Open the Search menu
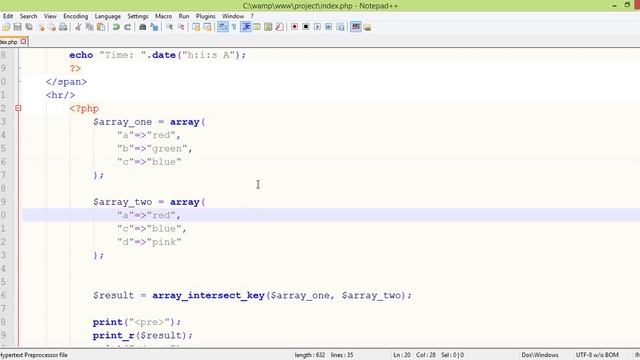 (28, 16)
